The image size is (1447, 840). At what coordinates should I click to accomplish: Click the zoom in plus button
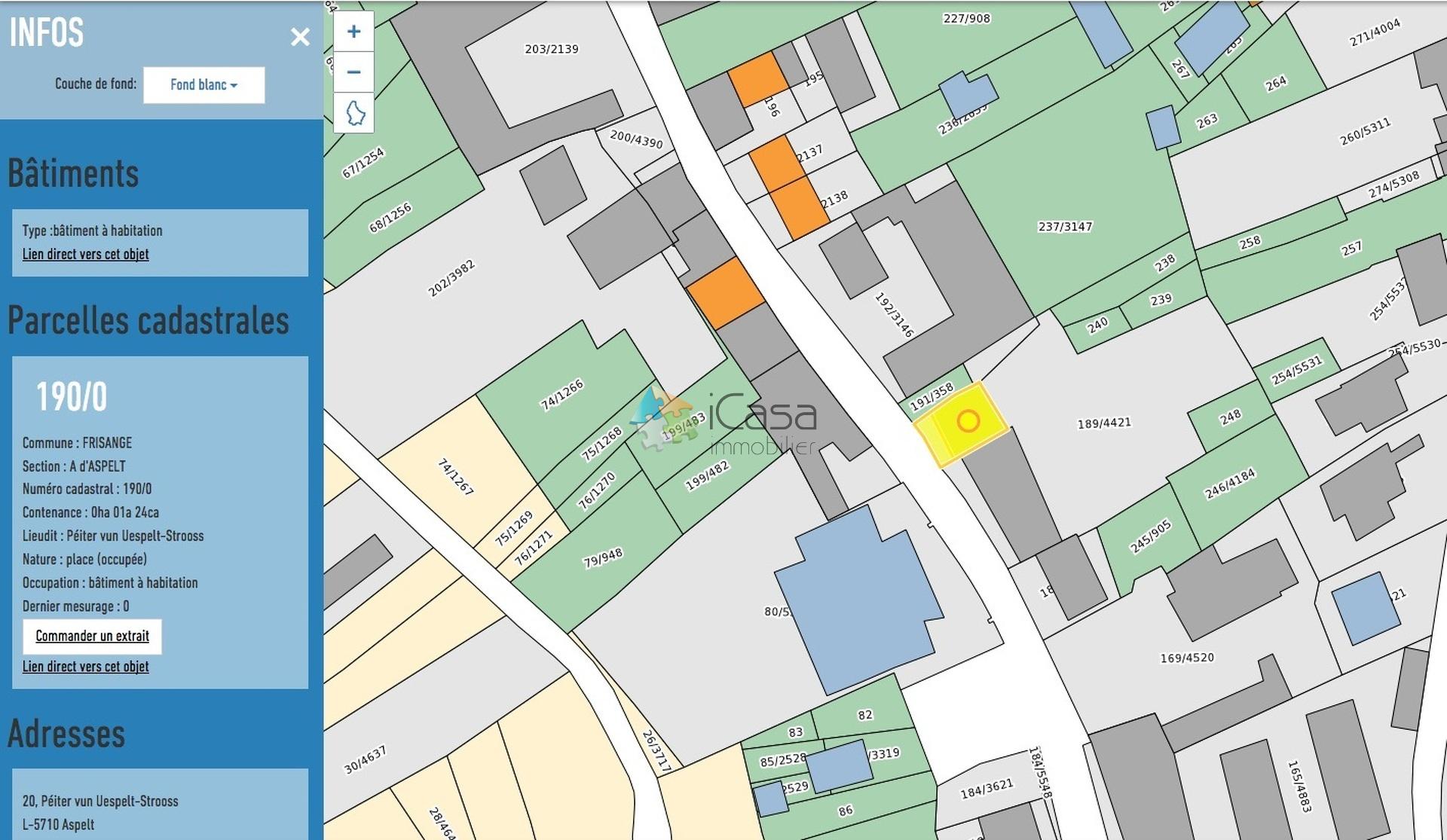click(353, 32)
